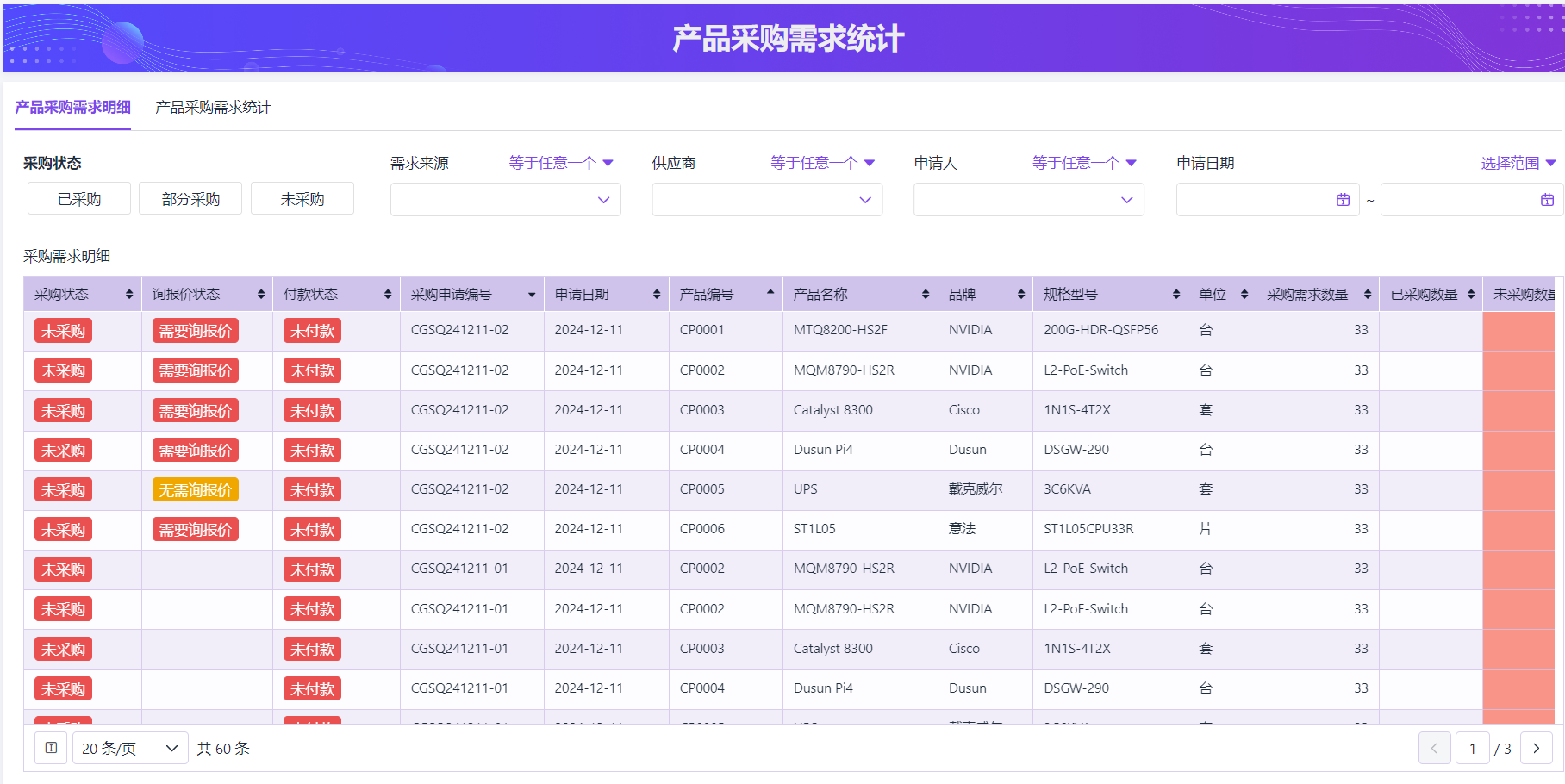This screenshot has width=1565, height=784.
Task: Open 采购申请编号 column sort arrow
Action: coord(532,295)
